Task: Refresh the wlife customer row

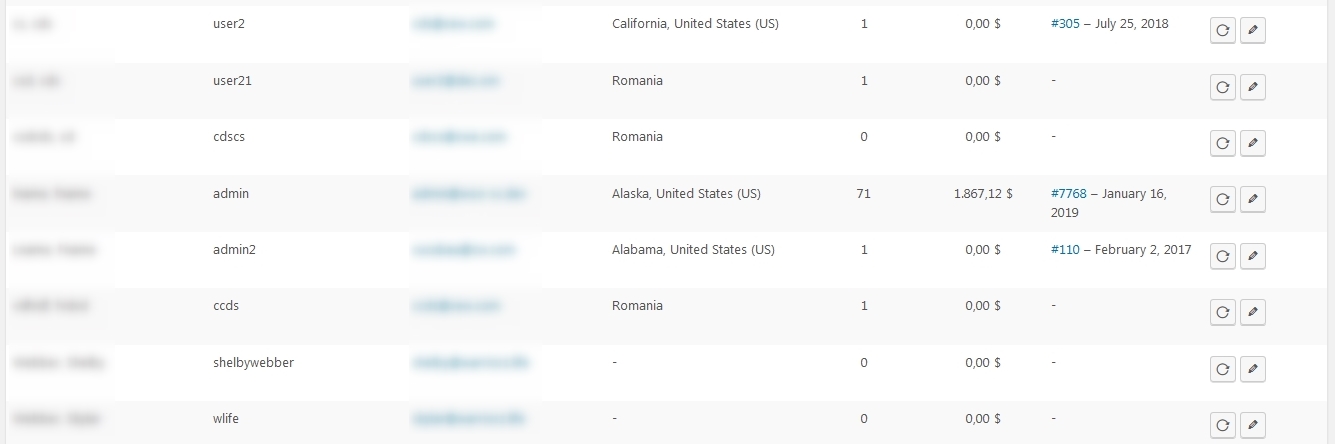Action: point(1222,425)
